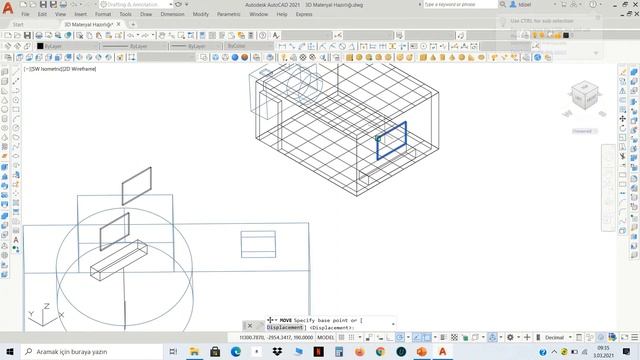Image resolution: width=640 pixels, height=360 pixels.
Task: Toggle the drawing grid display
Action: [342, 338]
